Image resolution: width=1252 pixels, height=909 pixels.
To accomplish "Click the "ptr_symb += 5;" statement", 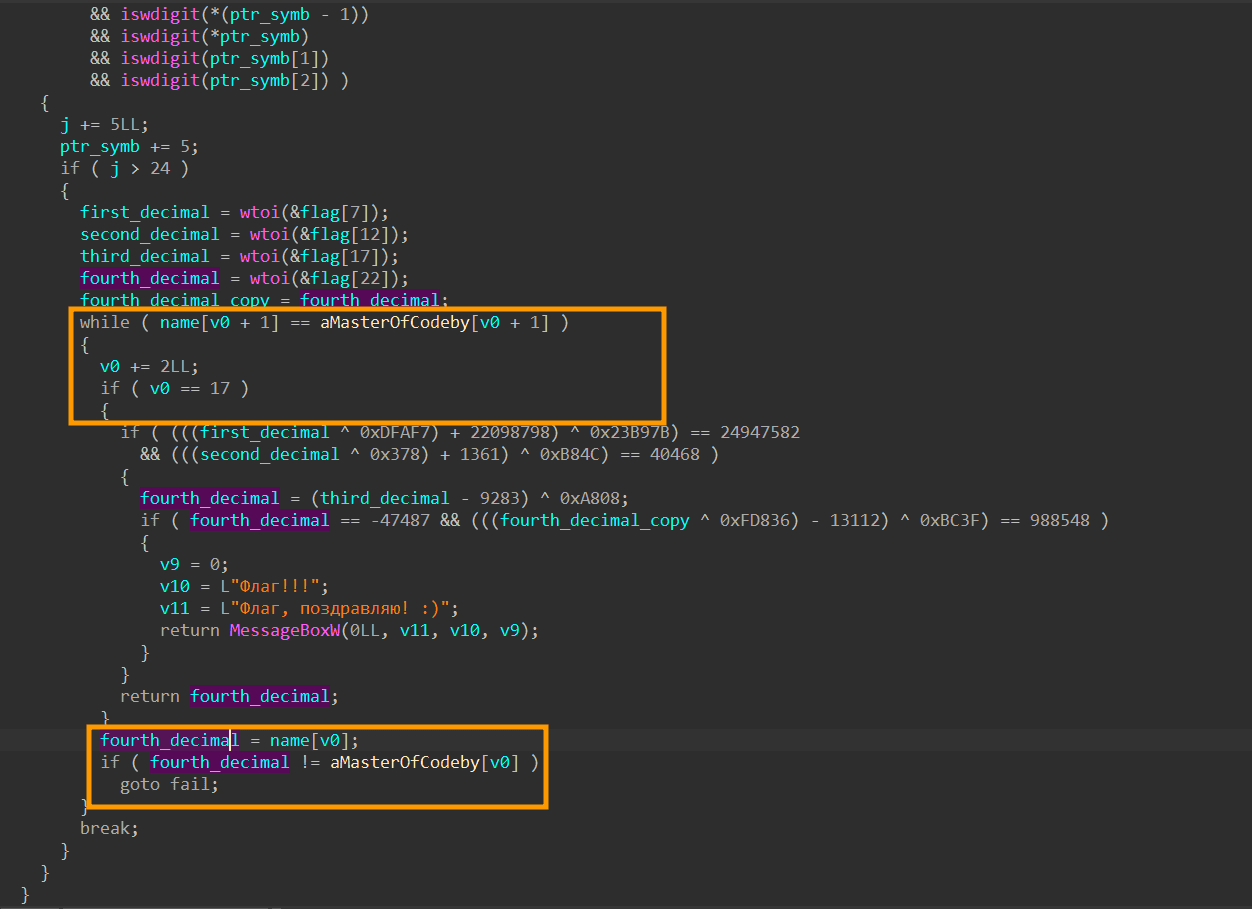I will (129, 146).
